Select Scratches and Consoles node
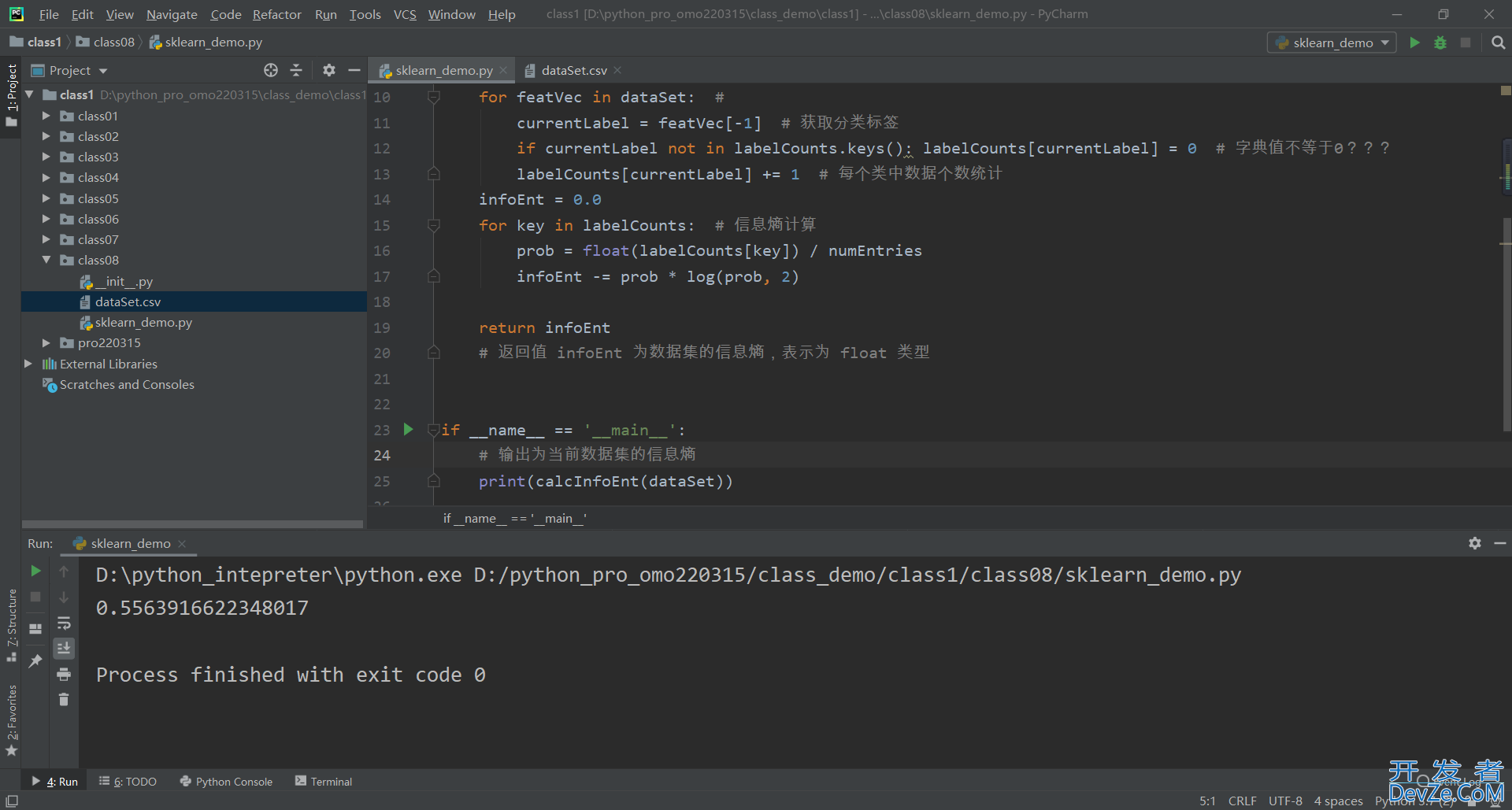This screenshot has width=1512, height=810. click(119, 384)
